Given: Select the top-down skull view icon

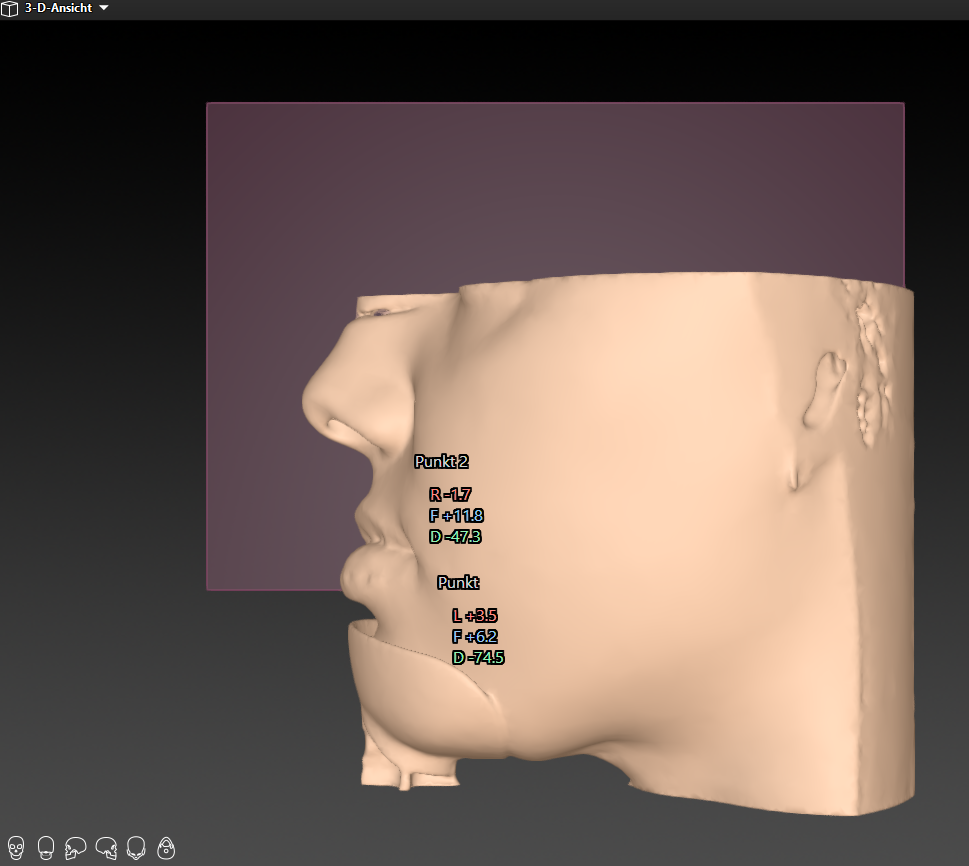Looking at the screenshot, I should click(x=137, y=848).
